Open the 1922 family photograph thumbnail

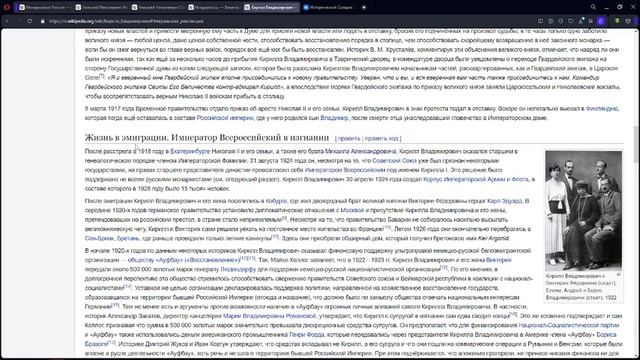click(x=583, y=211)
